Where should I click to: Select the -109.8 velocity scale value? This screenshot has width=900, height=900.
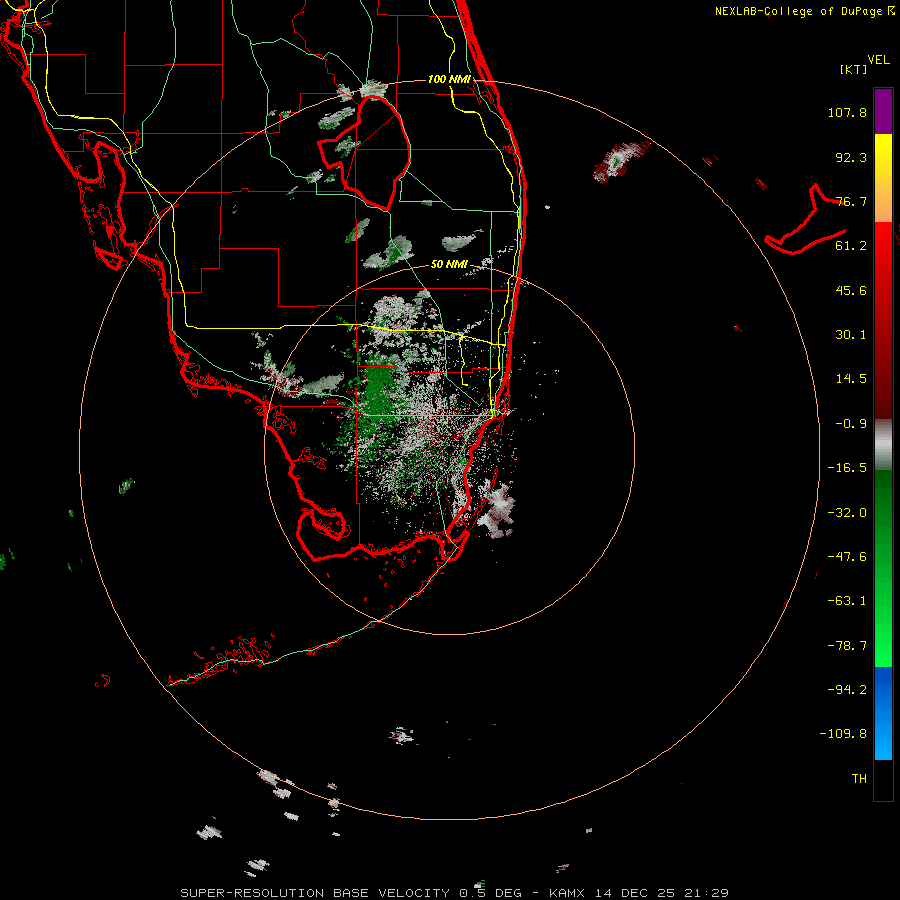tap(843, 734)
